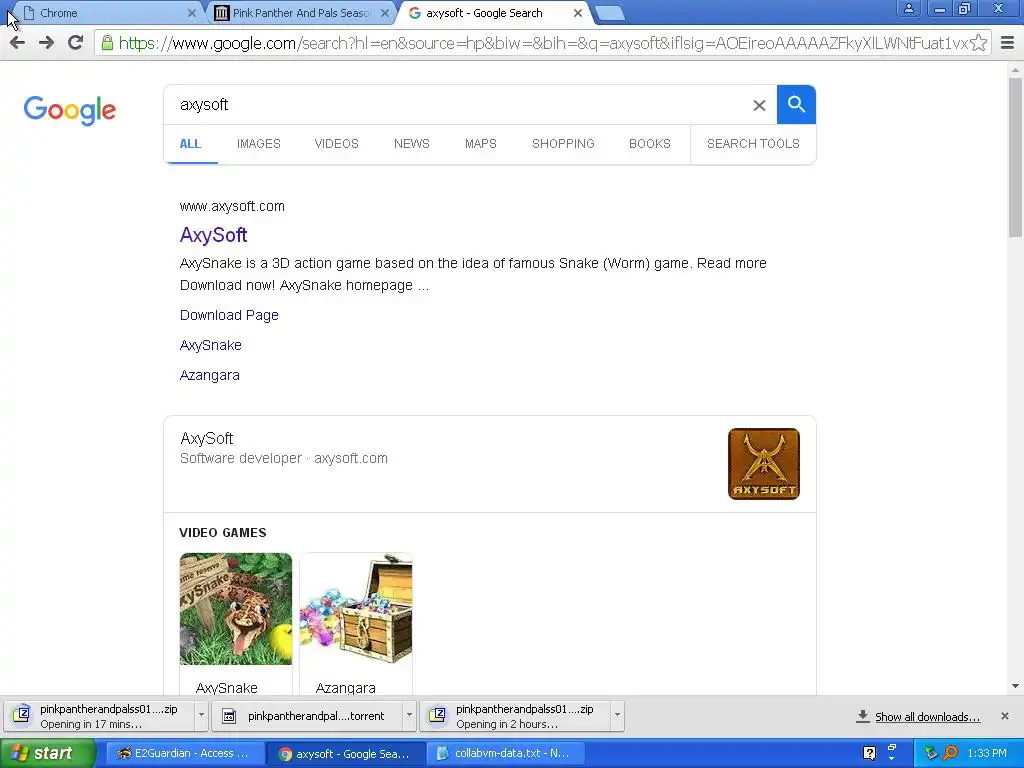Click the Google logo
The image size is (1024, 768).
click(70, 110)
